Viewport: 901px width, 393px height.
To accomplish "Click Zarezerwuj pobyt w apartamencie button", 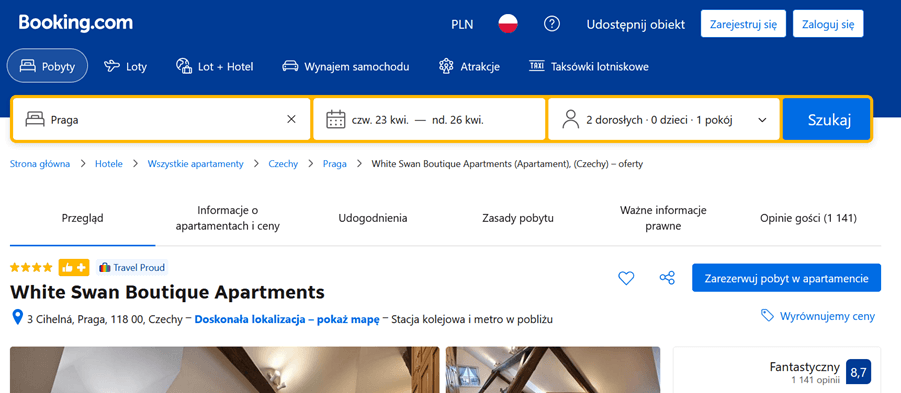I will [x=786, y=278].
